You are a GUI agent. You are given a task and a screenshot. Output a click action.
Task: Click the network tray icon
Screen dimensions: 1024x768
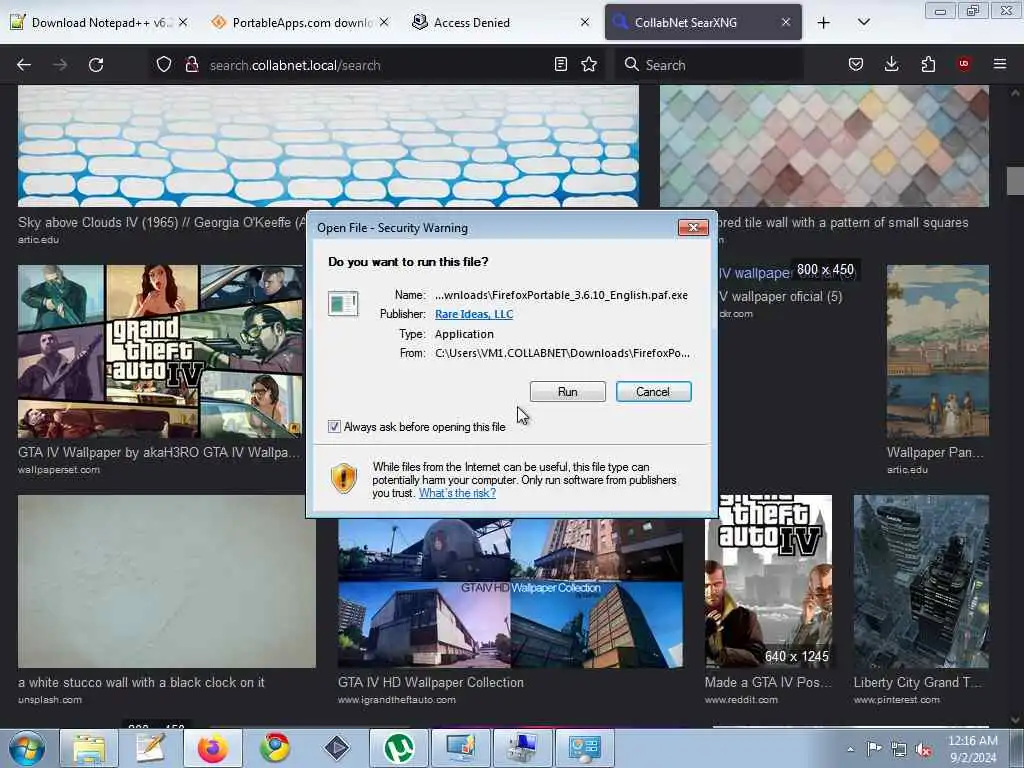pyautogui.click(x=899, y=750)
